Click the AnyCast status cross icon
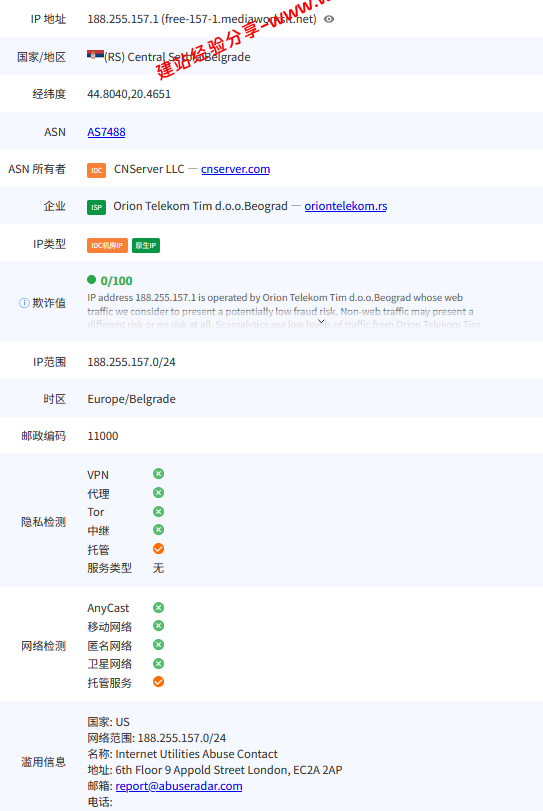This screenshot has width=543, height=811. tap(159, 607)
